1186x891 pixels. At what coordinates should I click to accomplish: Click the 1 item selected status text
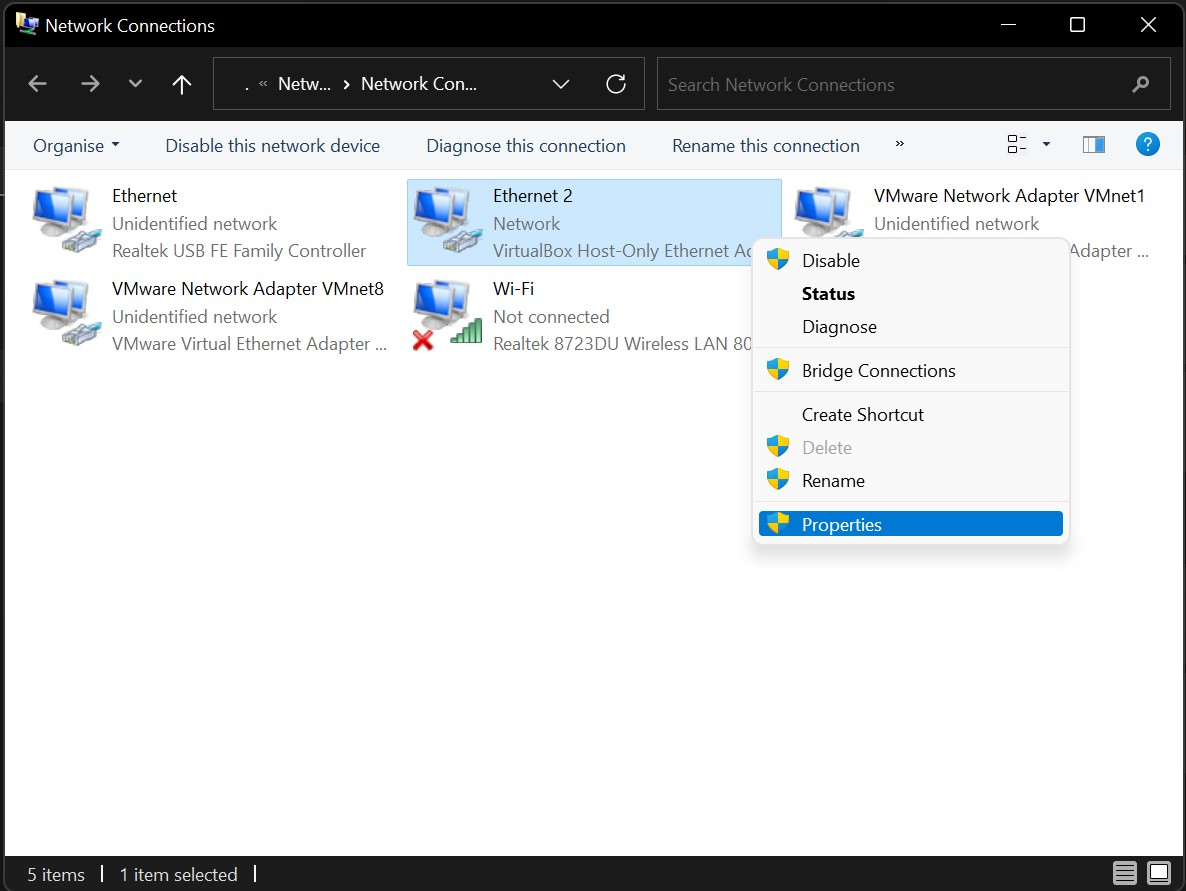point(179,874)
